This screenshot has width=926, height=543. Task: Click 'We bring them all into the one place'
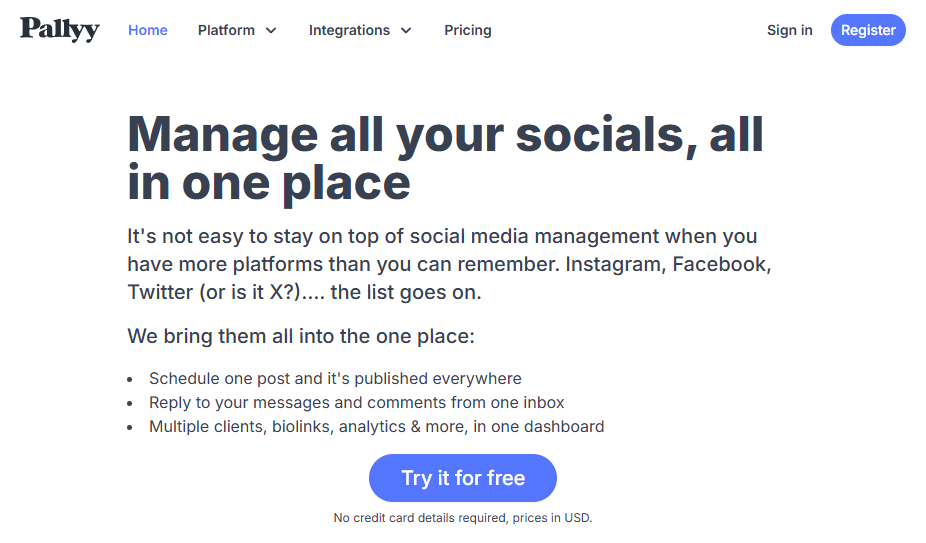301,336
